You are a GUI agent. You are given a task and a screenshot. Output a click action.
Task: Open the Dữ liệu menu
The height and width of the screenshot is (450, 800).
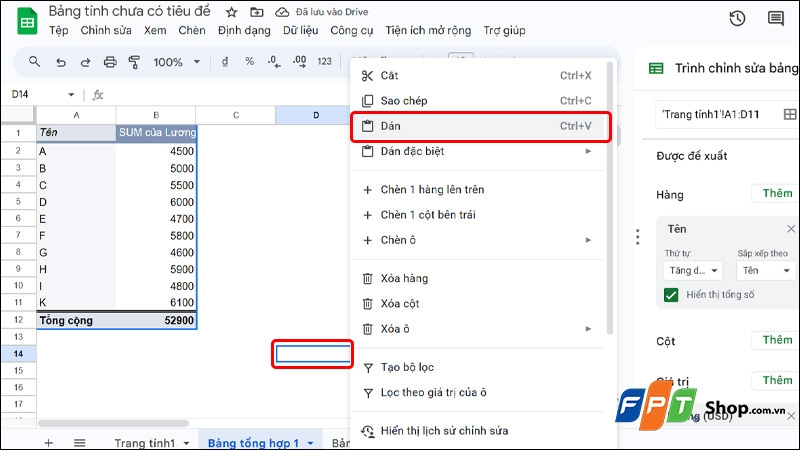(x=301, y=31)
